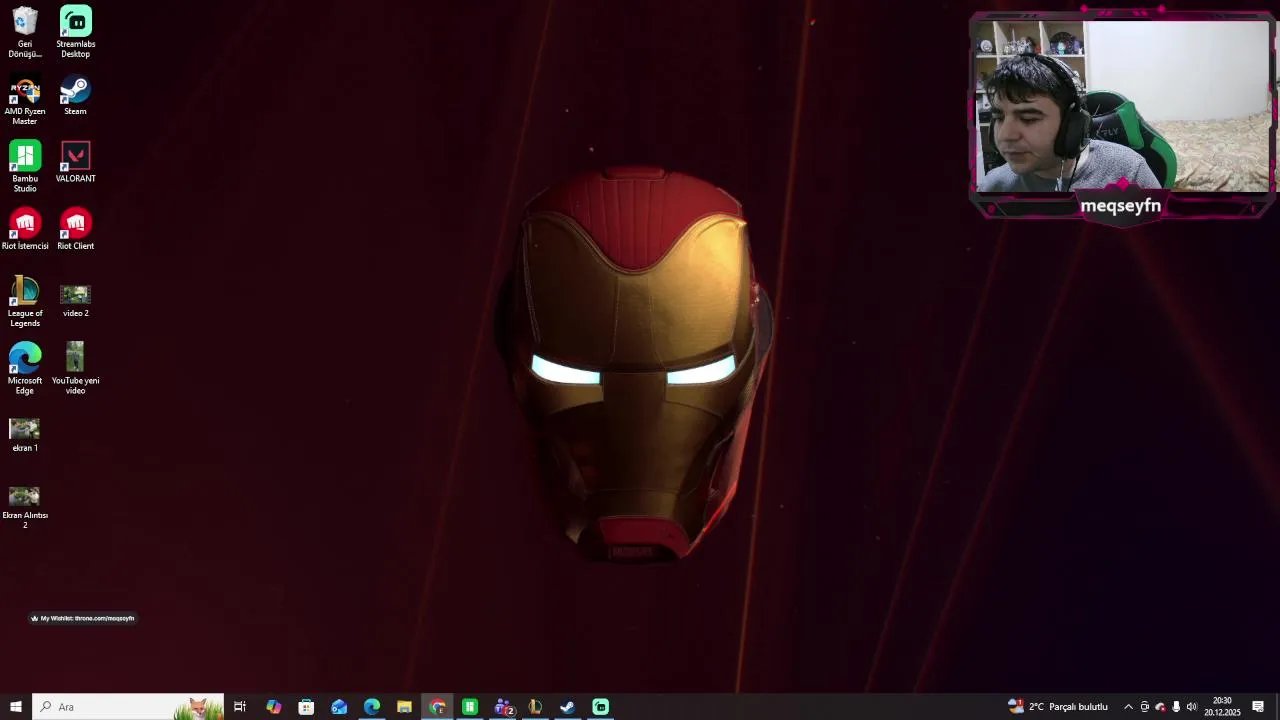Launch Streamlabs Desktop from the desktop
Screen dimensions: 1280x720
(76, 32)
